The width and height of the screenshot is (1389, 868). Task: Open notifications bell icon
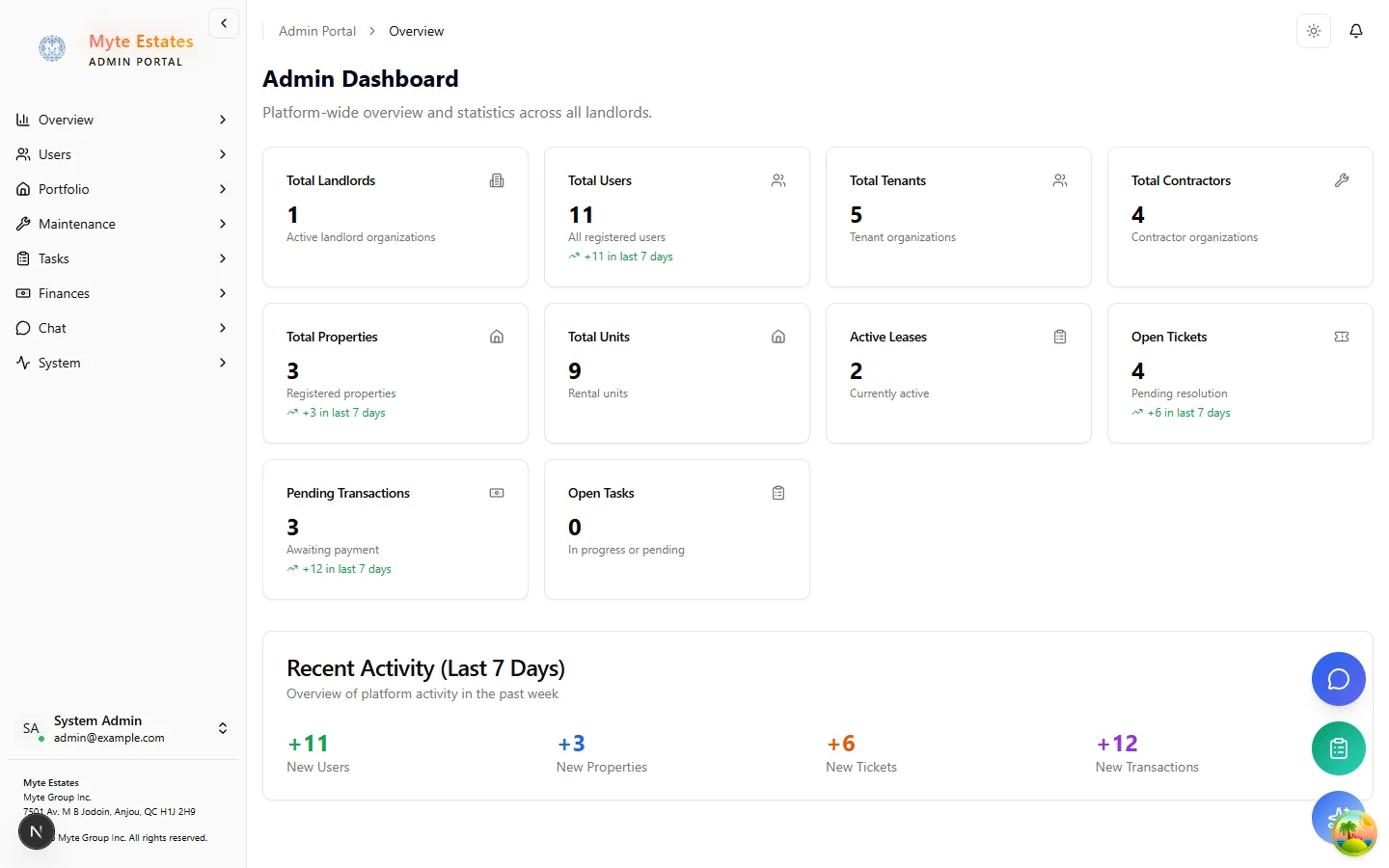[1356, 31]
